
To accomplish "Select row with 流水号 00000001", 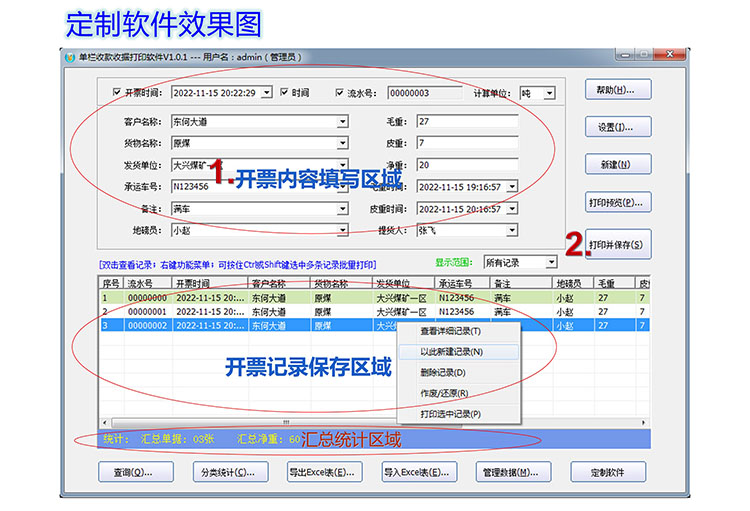I will (374, 311).
